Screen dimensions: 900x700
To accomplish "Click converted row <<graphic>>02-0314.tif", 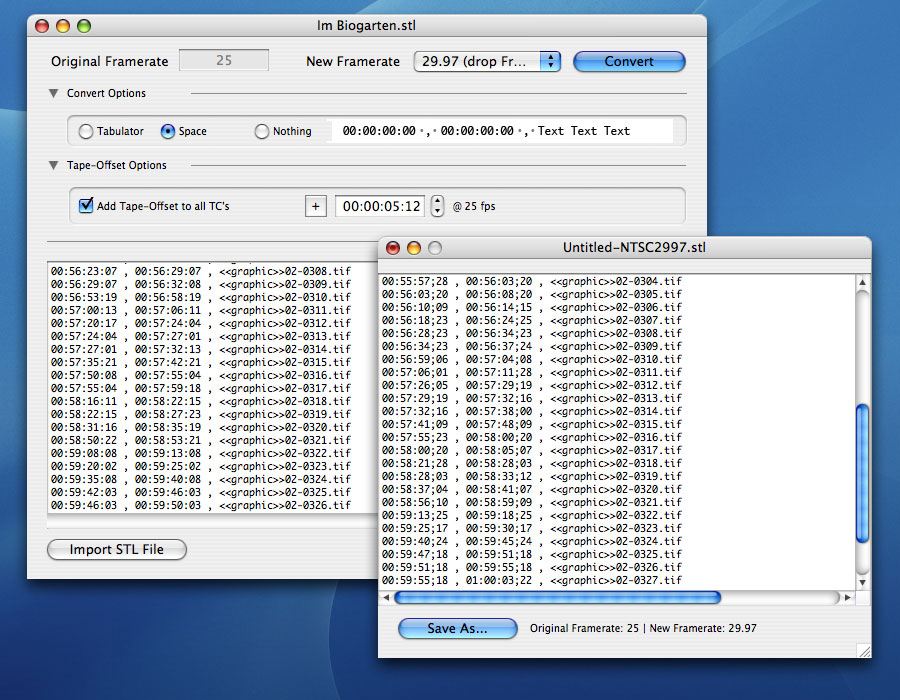I will 532,411.
